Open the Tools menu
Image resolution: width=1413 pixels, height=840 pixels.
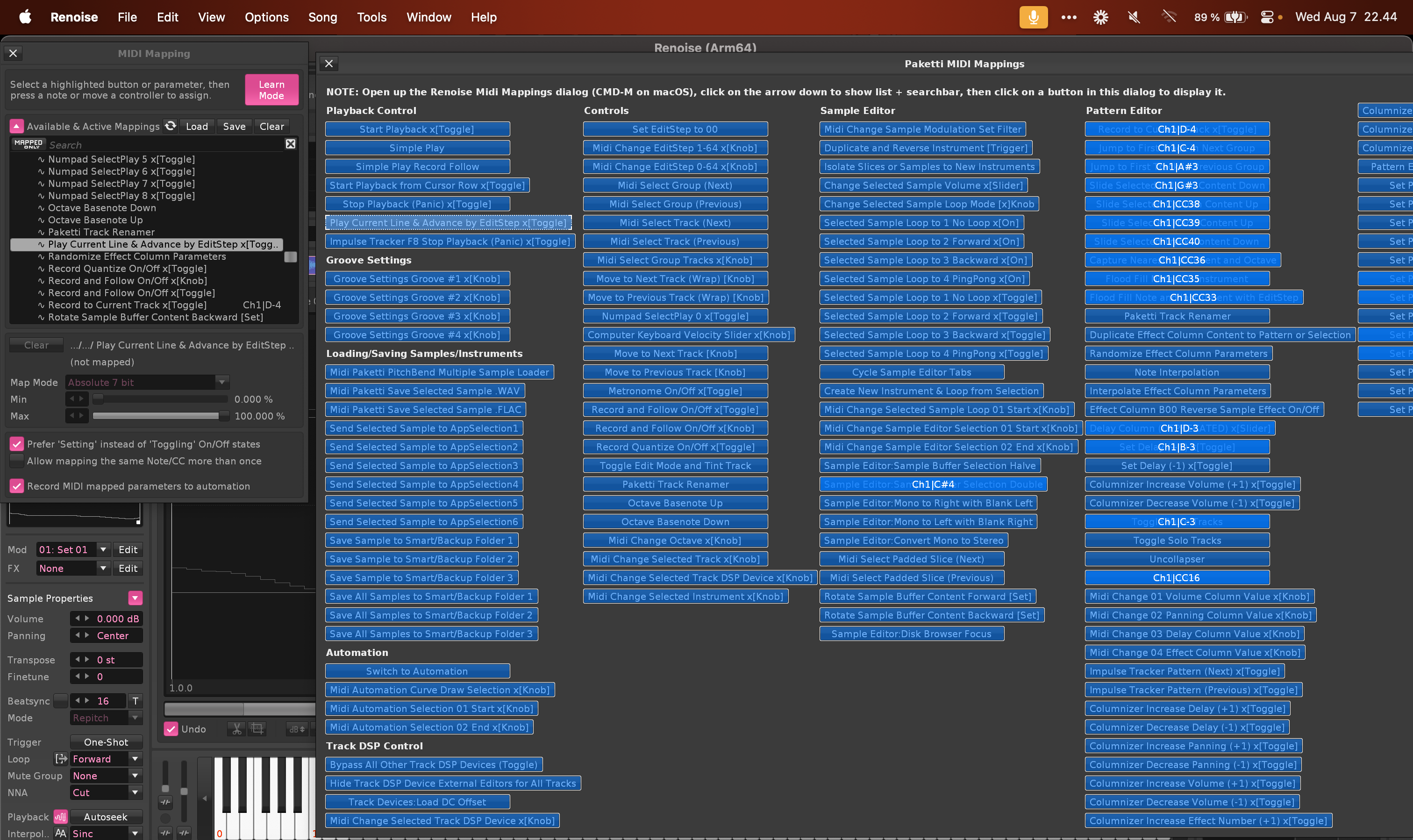click(x=371, y=17)
